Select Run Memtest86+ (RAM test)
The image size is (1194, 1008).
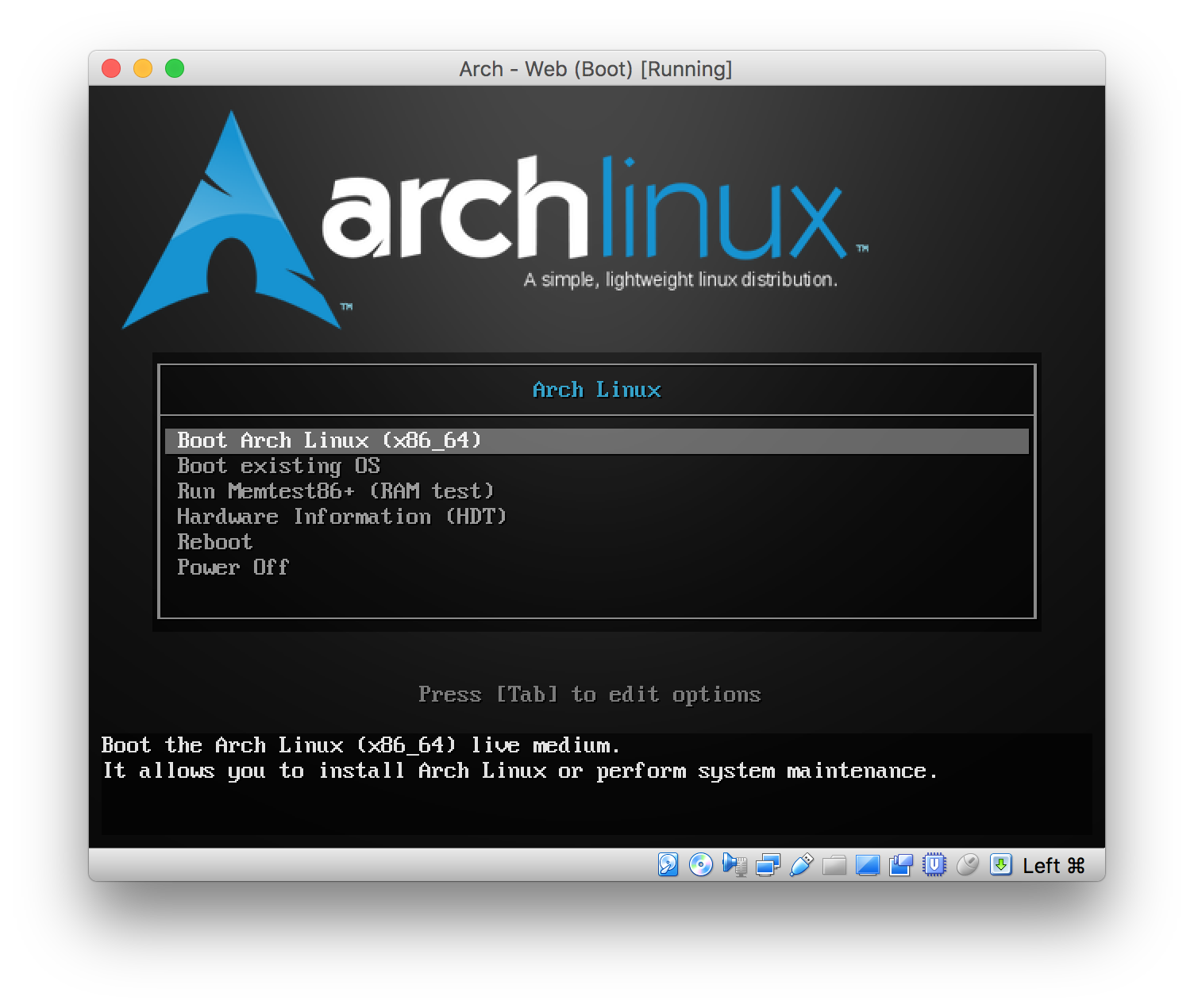[335, 491]
